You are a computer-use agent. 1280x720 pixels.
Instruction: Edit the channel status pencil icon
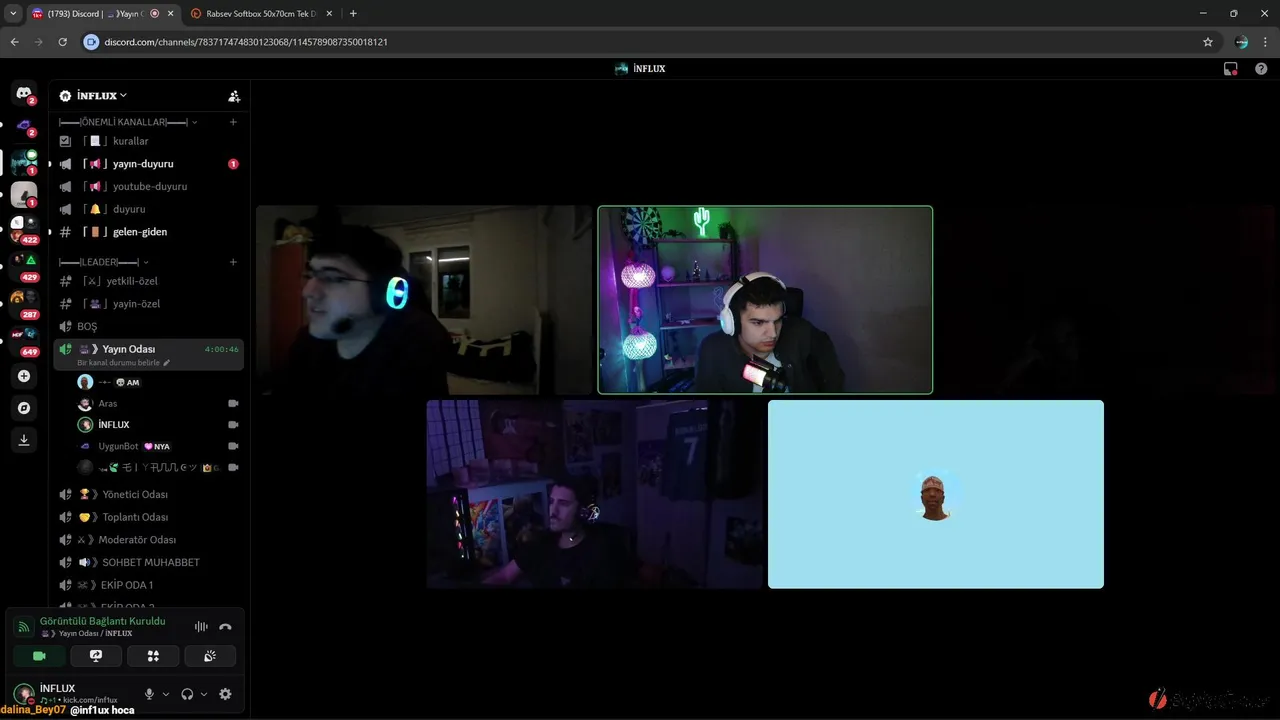pyautogui.click(x=167, y=363)
